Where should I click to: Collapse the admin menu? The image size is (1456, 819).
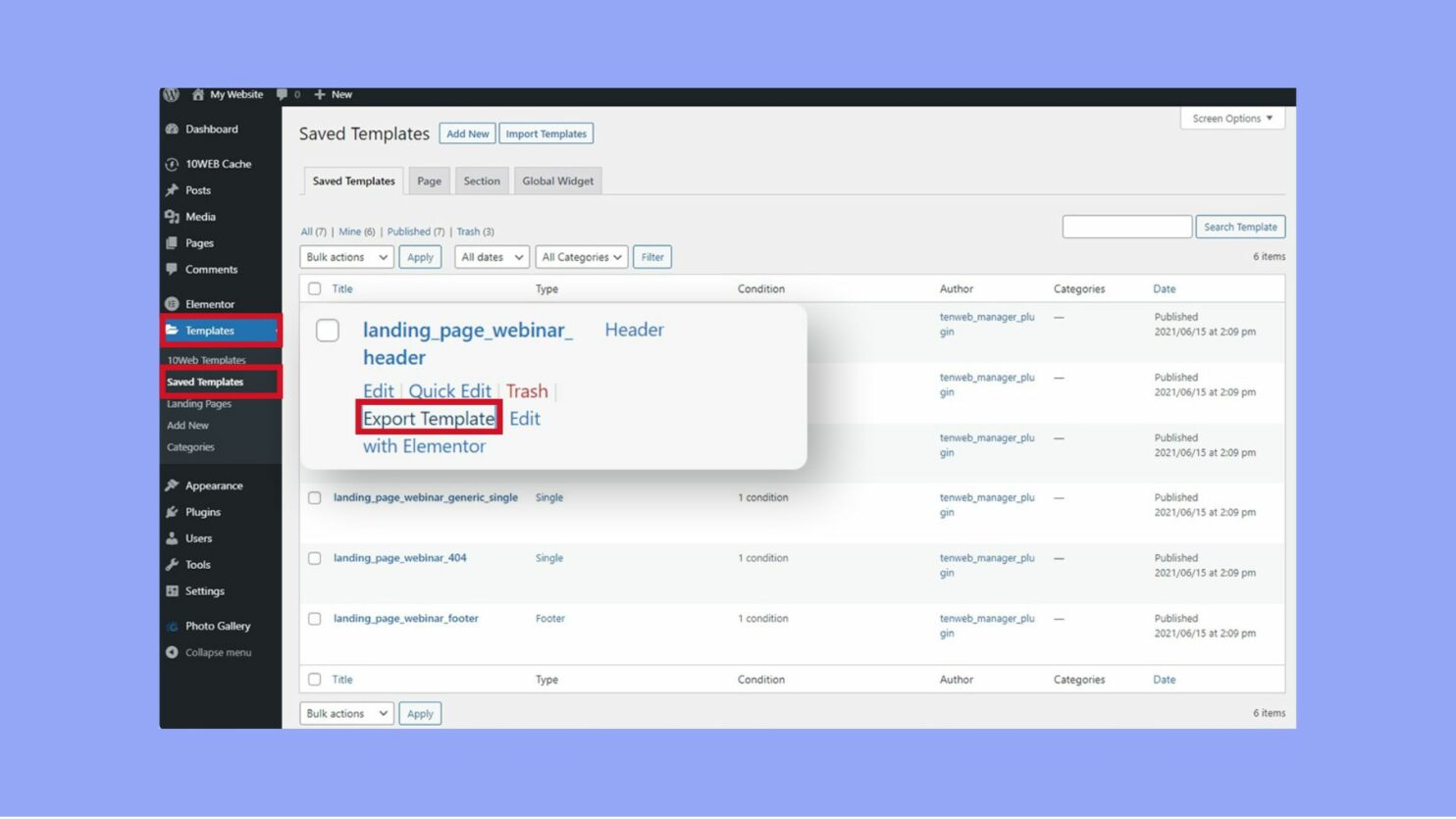pos(174,652)
